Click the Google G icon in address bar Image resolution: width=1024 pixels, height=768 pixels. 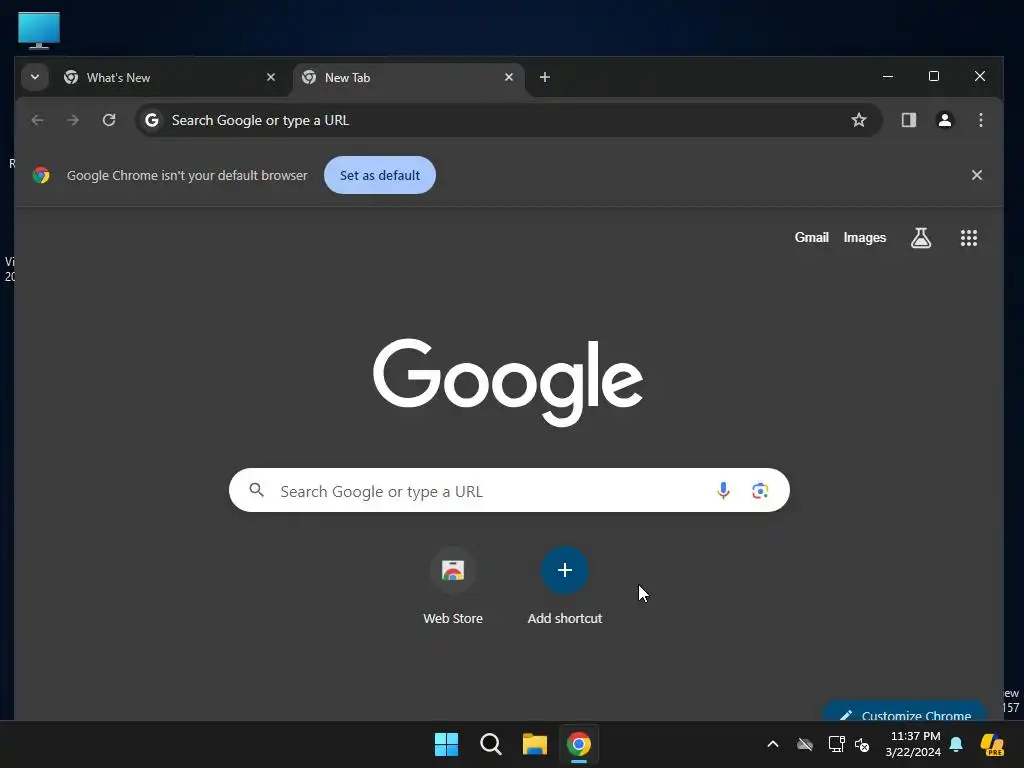[x=152, y=120]
